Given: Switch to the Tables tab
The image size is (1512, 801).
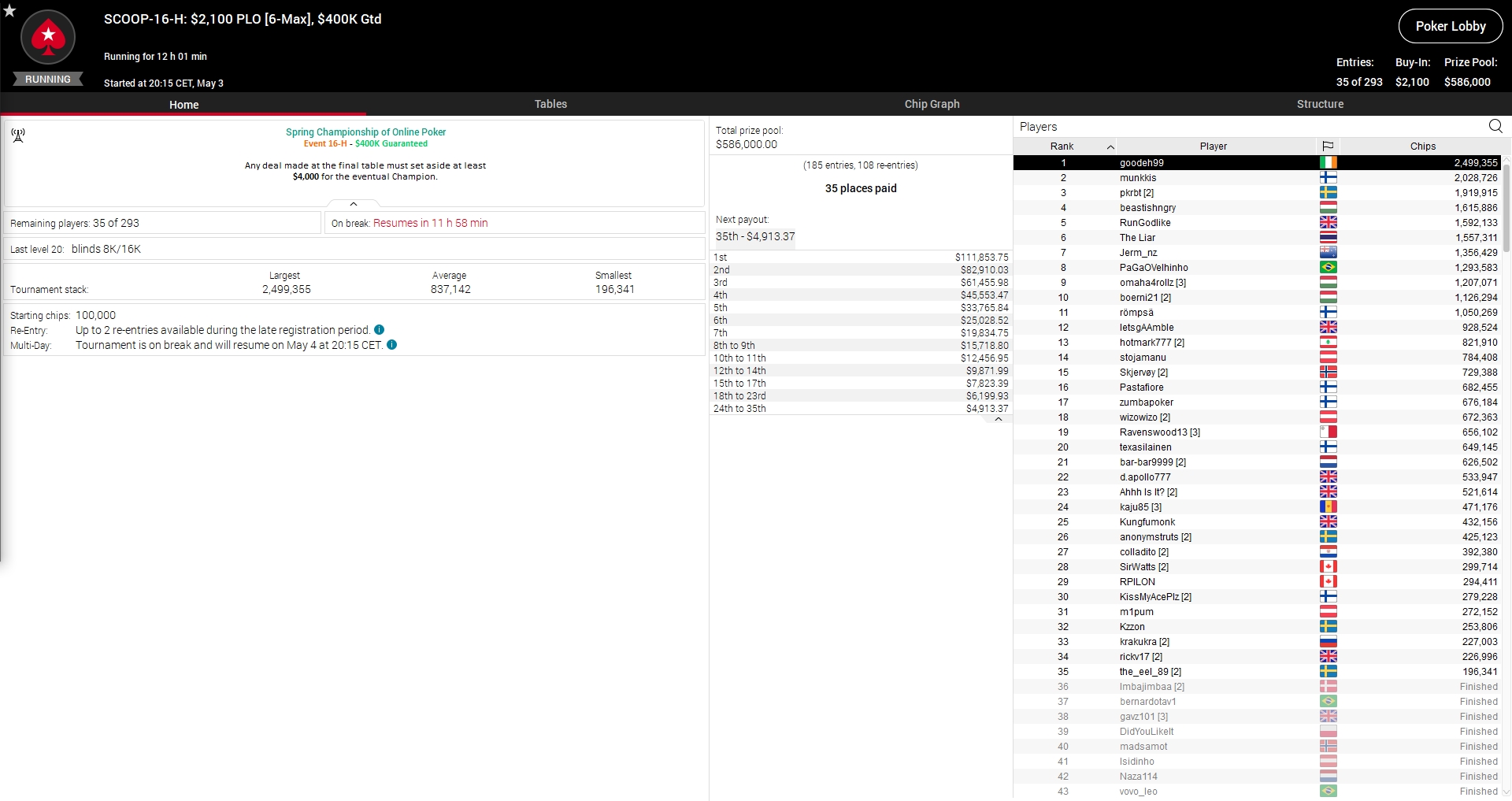Looking at the screenshot, I should coord(550,104).
